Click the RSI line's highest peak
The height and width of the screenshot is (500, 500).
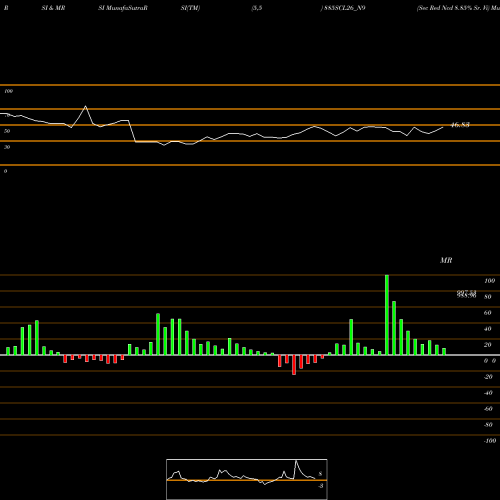click(86, 106)
